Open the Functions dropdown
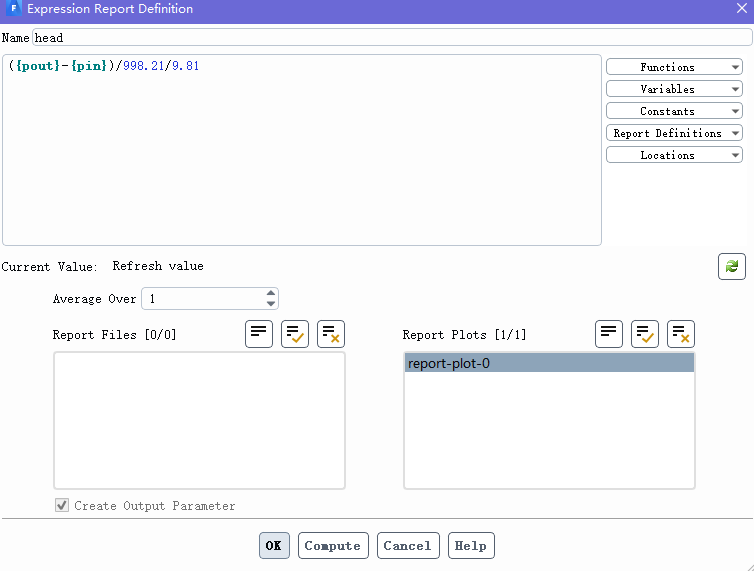Image resolution: width=754 pixels, height=571 pixels. 674,67
